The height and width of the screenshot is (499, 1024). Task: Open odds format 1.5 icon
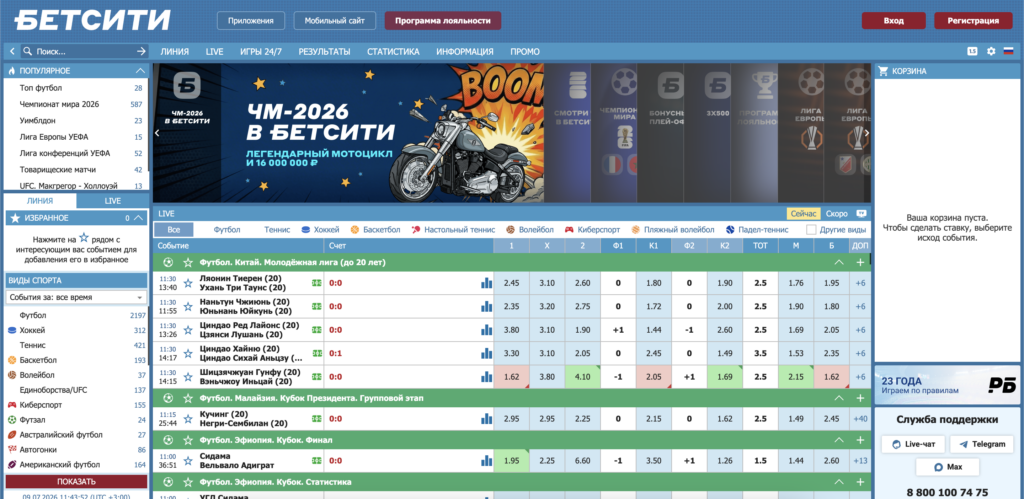click(x=972, y=51)
